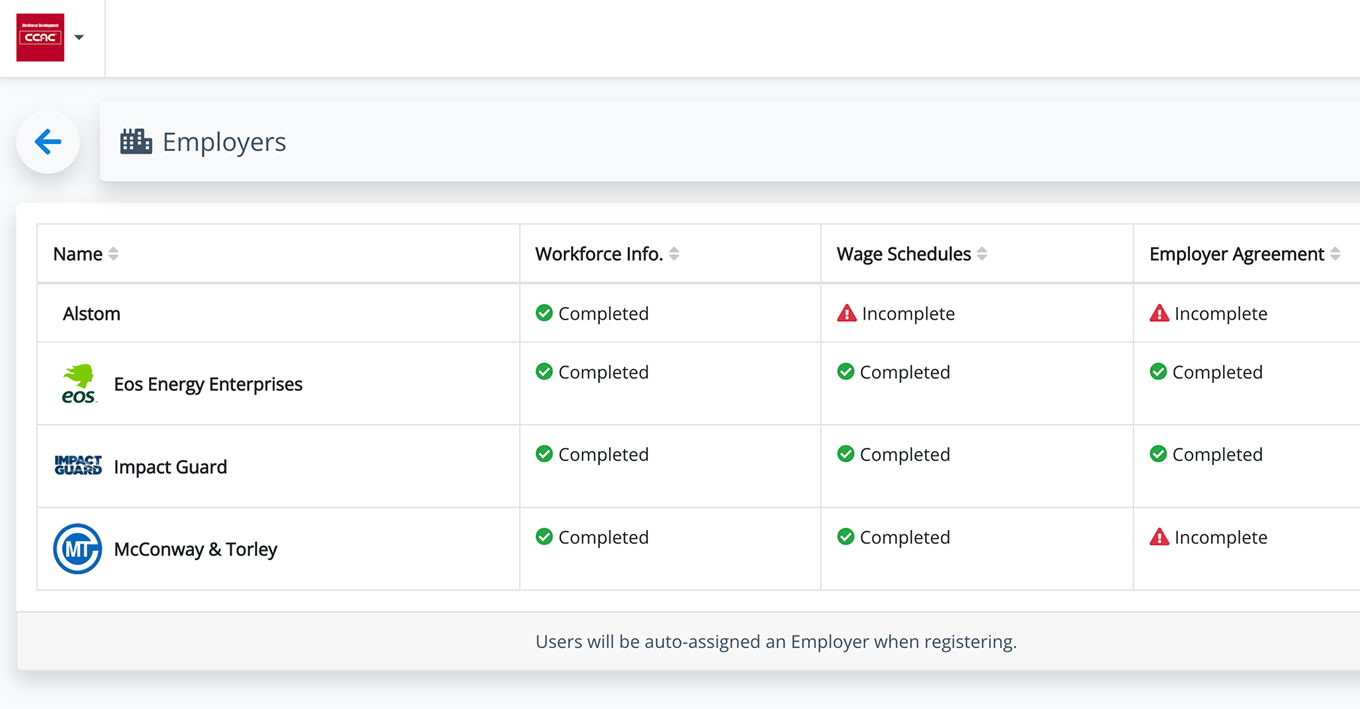Click the green Completed icon for Impact Guard's Wage Schedules
The image size is (1360, 709).
click(x=847, y=454)
